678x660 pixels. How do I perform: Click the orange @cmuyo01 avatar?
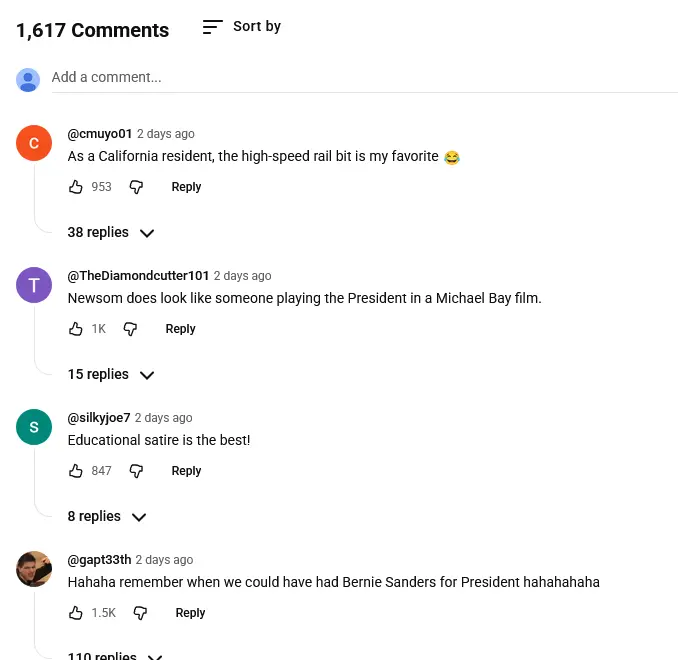[34, 144]
